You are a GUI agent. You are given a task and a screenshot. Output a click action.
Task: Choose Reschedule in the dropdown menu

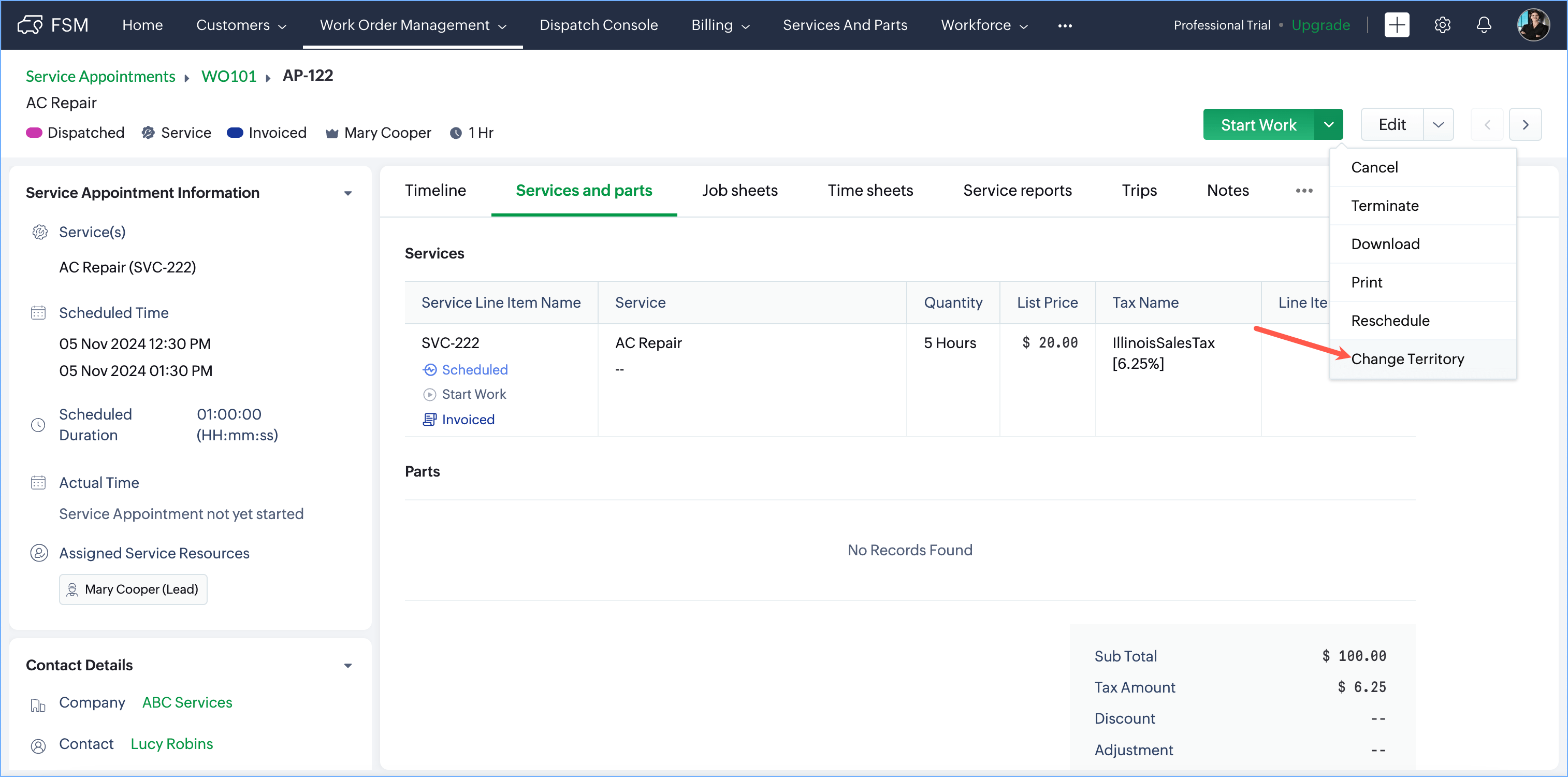pos(1390,321)
